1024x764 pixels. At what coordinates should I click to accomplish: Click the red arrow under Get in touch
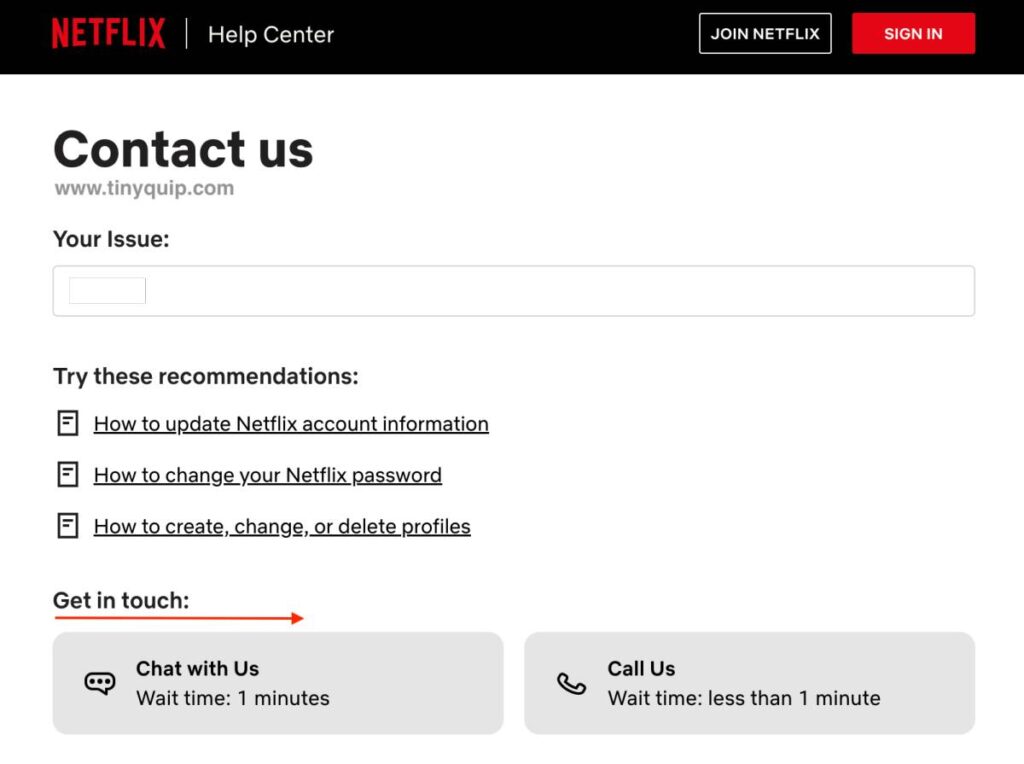tap(180, 618)
